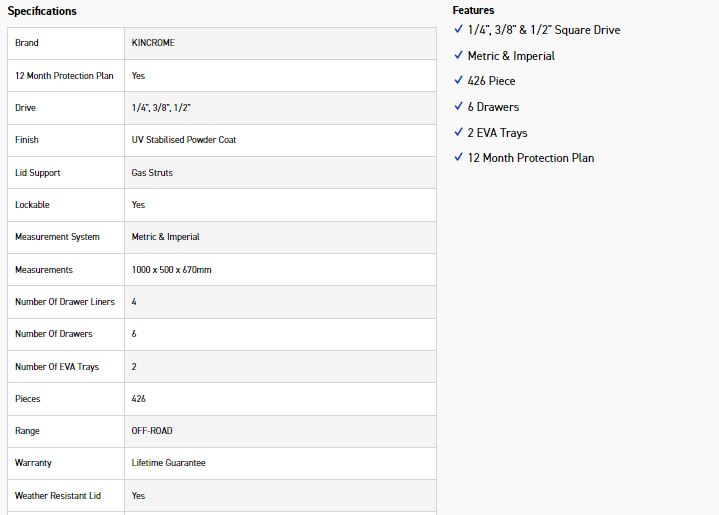This screenshot has width=719, height=515.
Task: Click the Brand row label
Action: [x=27, y=43]
